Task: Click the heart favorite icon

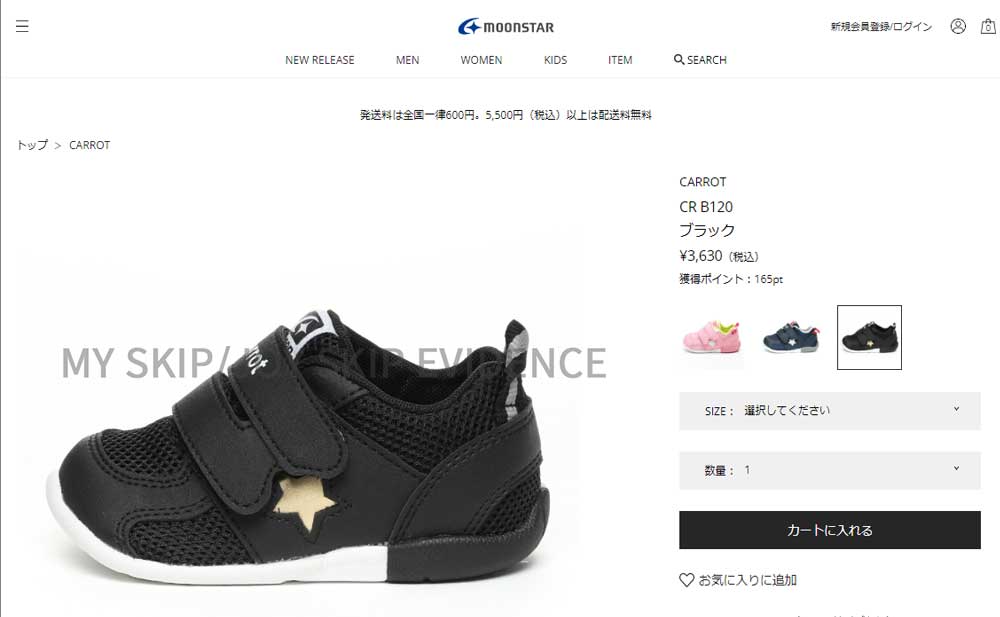Action: point(686,580)
